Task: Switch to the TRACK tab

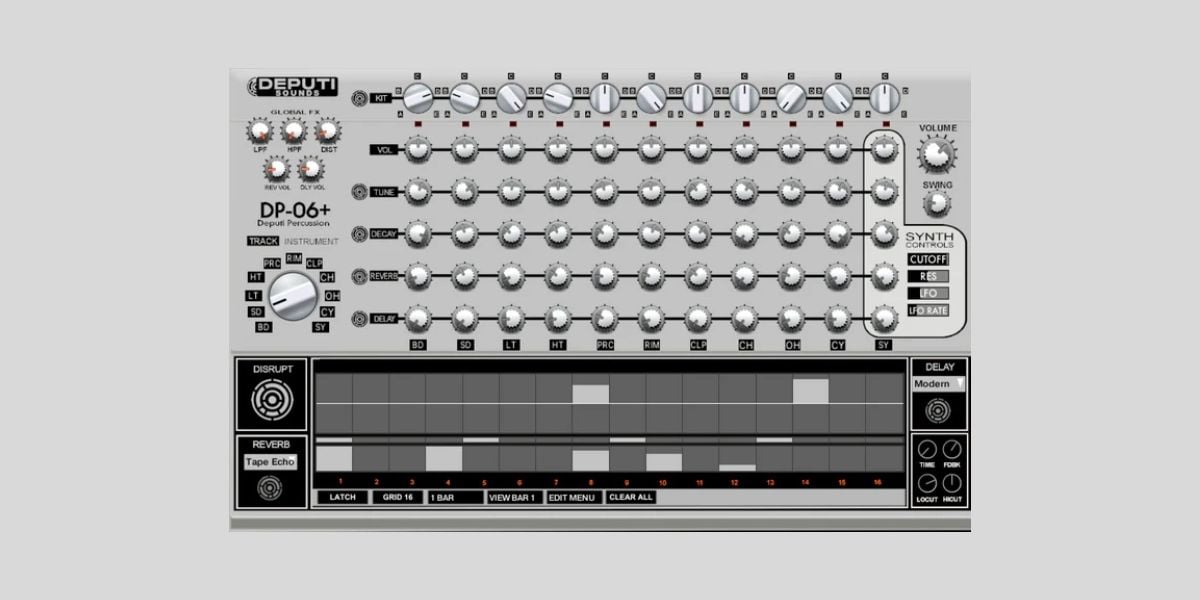Action: coord(263,241)
